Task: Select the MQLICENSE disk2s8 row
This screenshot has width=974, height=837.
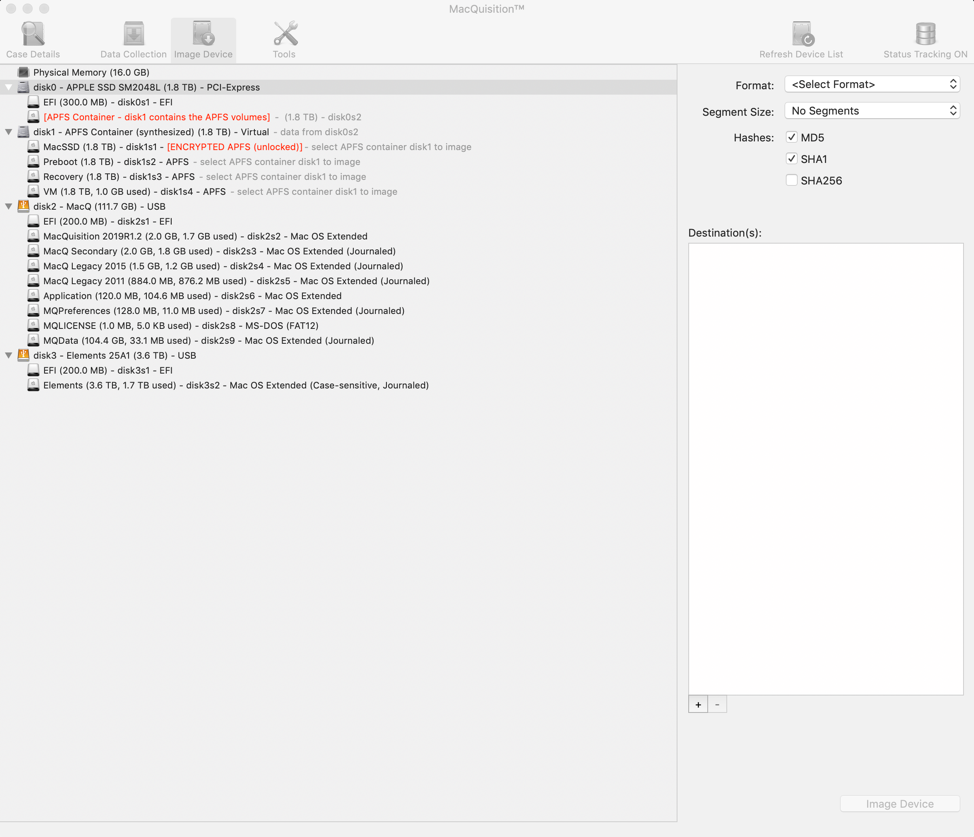Action: 339,326
